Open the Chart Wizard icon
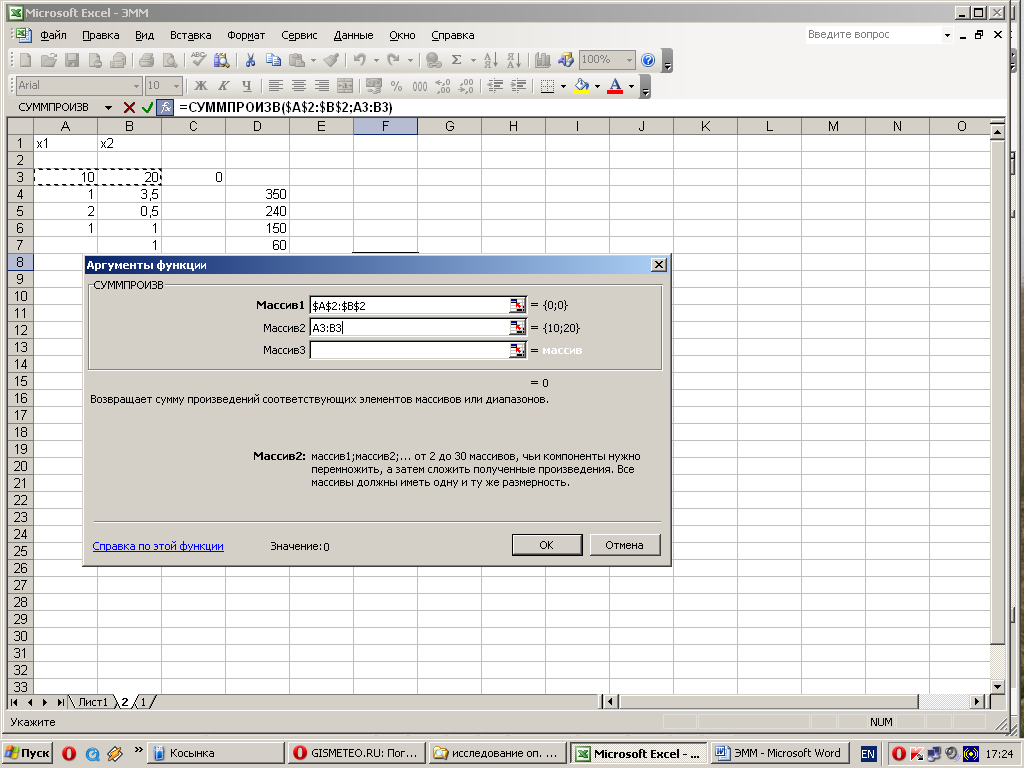Image resolution: width=1024 pixels, height=768 pixels. 543,60
